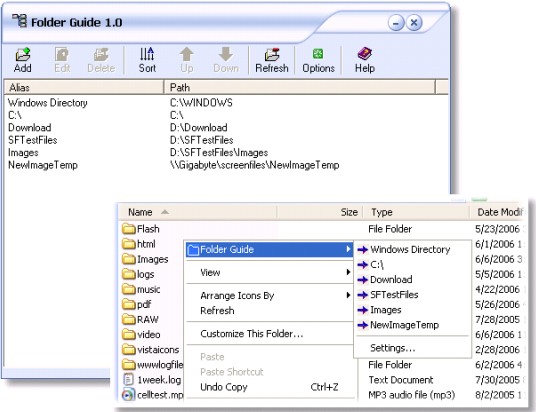Select the Windows Directory alias row
This screenshot has height=412, width=536.
click(48, 103)
